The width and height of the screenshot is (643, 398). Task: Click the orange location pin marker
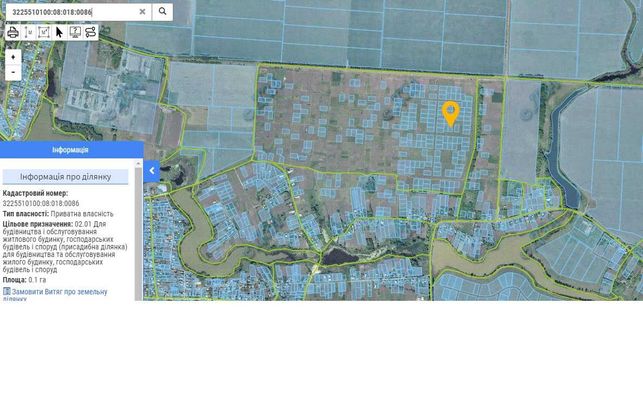tap(451, 113)
